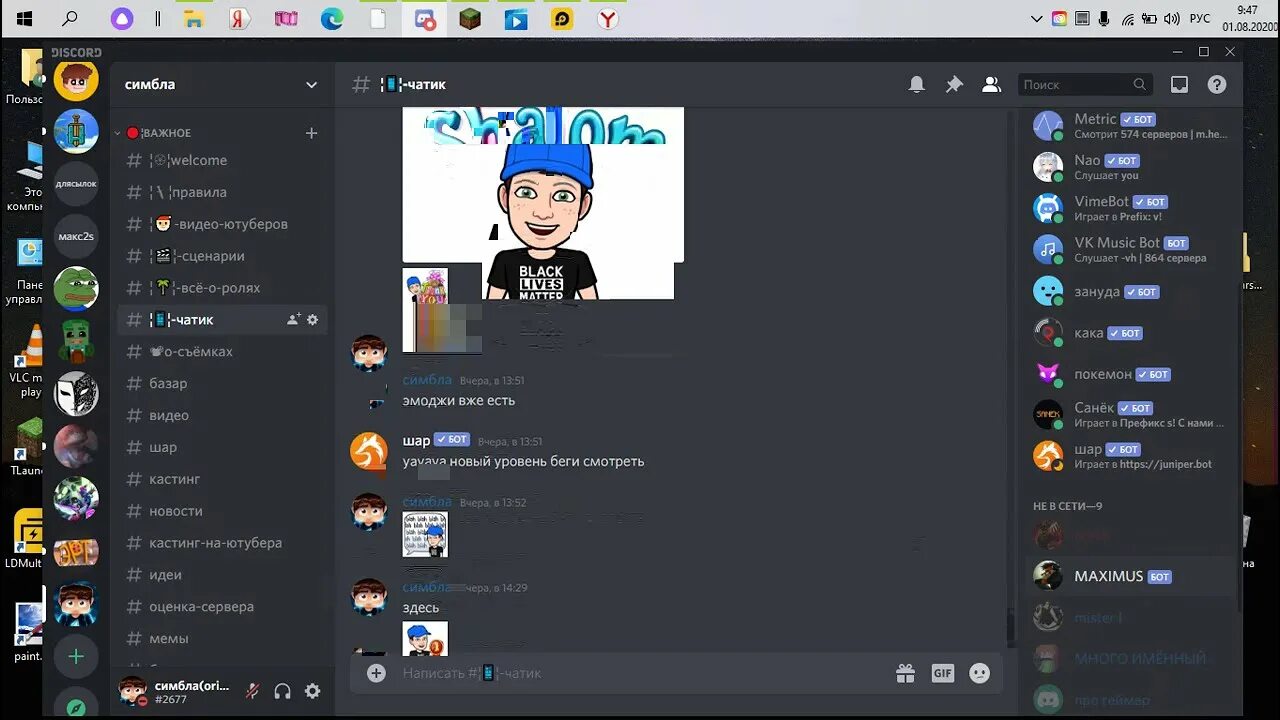1280x720 pixels.
Task: Open the видео channel
Action: (222, 416)
